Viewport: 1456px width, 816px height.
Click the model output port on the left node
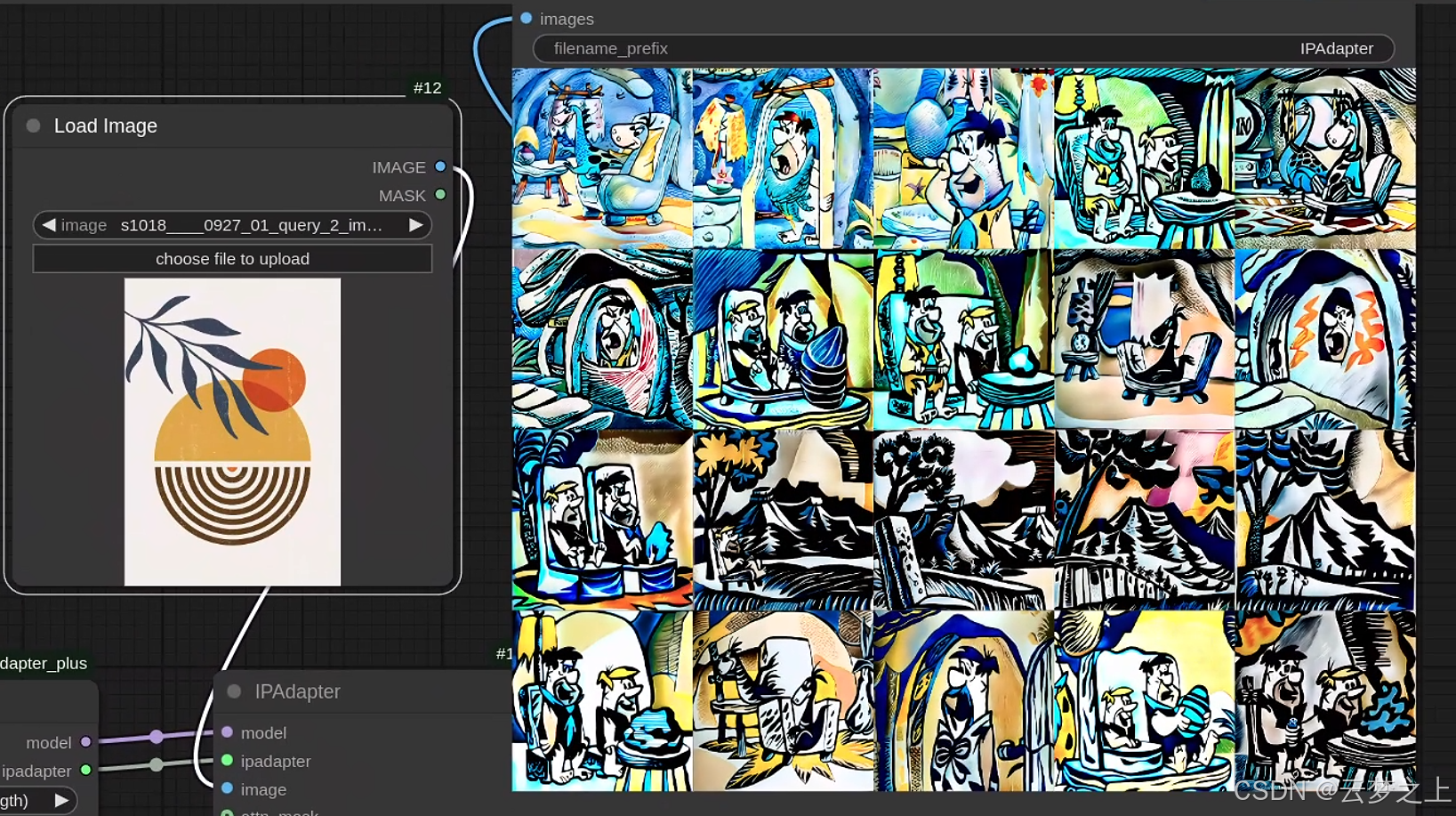pos(85,741)
